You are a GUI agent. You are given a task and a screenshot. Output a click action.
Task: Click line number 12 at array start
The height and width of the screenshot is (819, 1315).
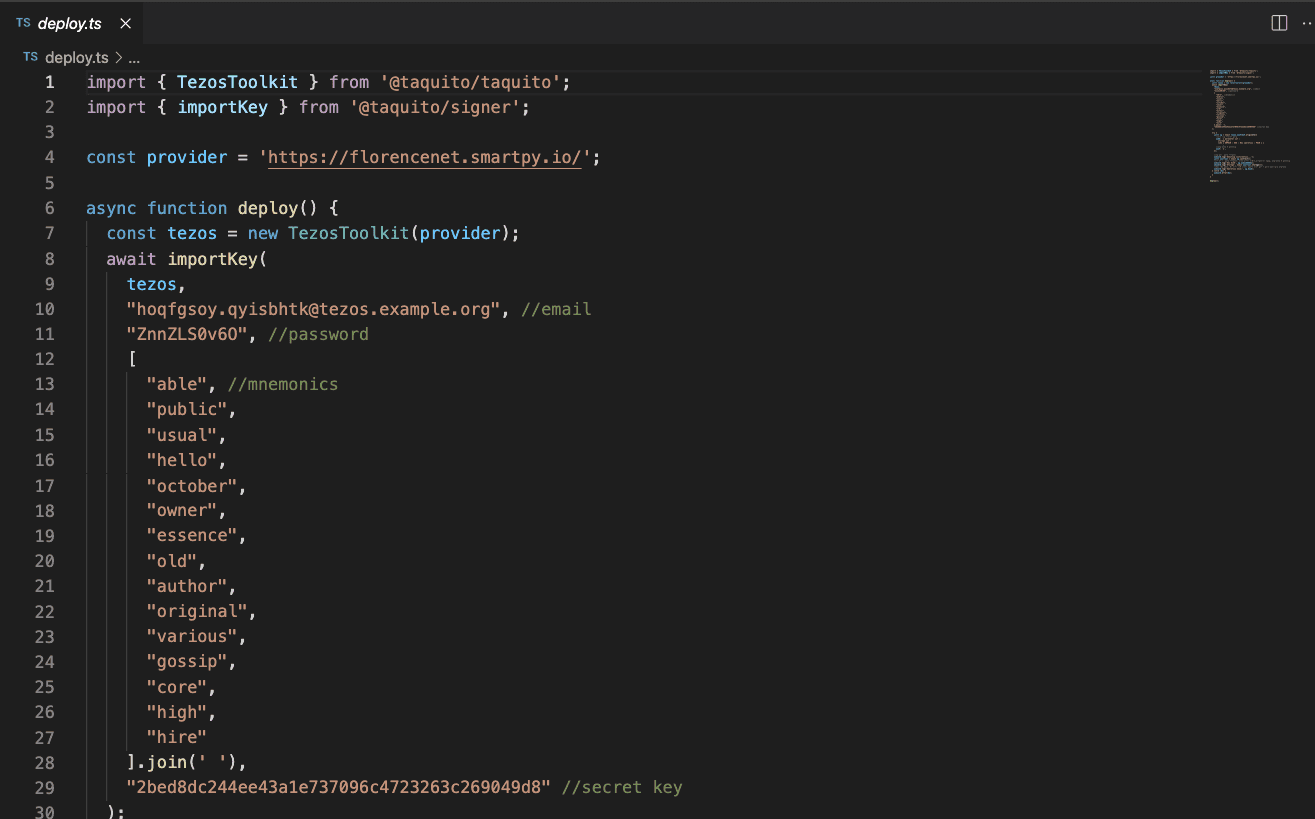44,359
